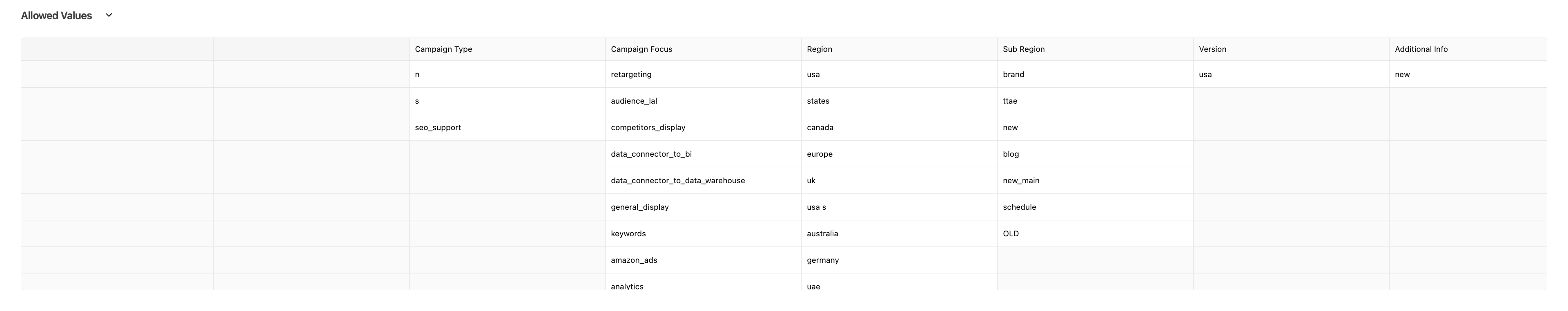The width and height of the screenshot is (1568, 311).
Task: Select the OLD sub region cell
Action: click(1011, 234)
